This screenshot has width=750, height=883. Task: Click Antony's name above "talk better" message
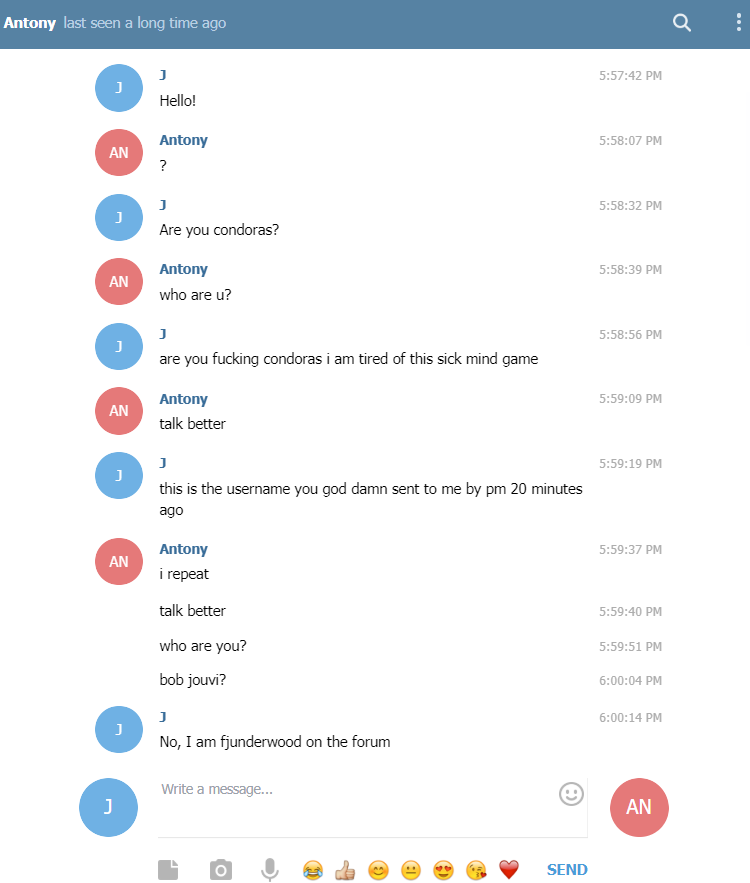click(x=184, y=399)
